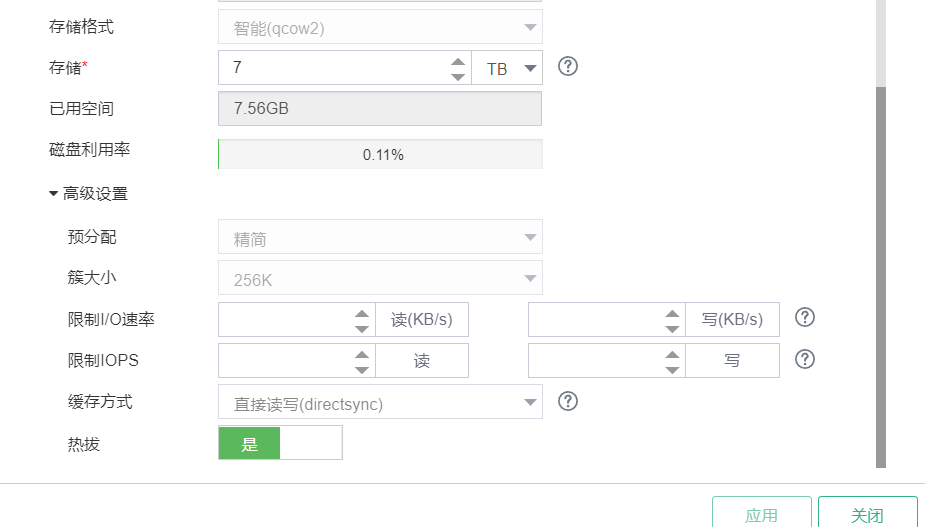Image resolution: width=925 pixels, height=527 pixels.
Task: Click the 应用 apply button
Action: [761, 515]
